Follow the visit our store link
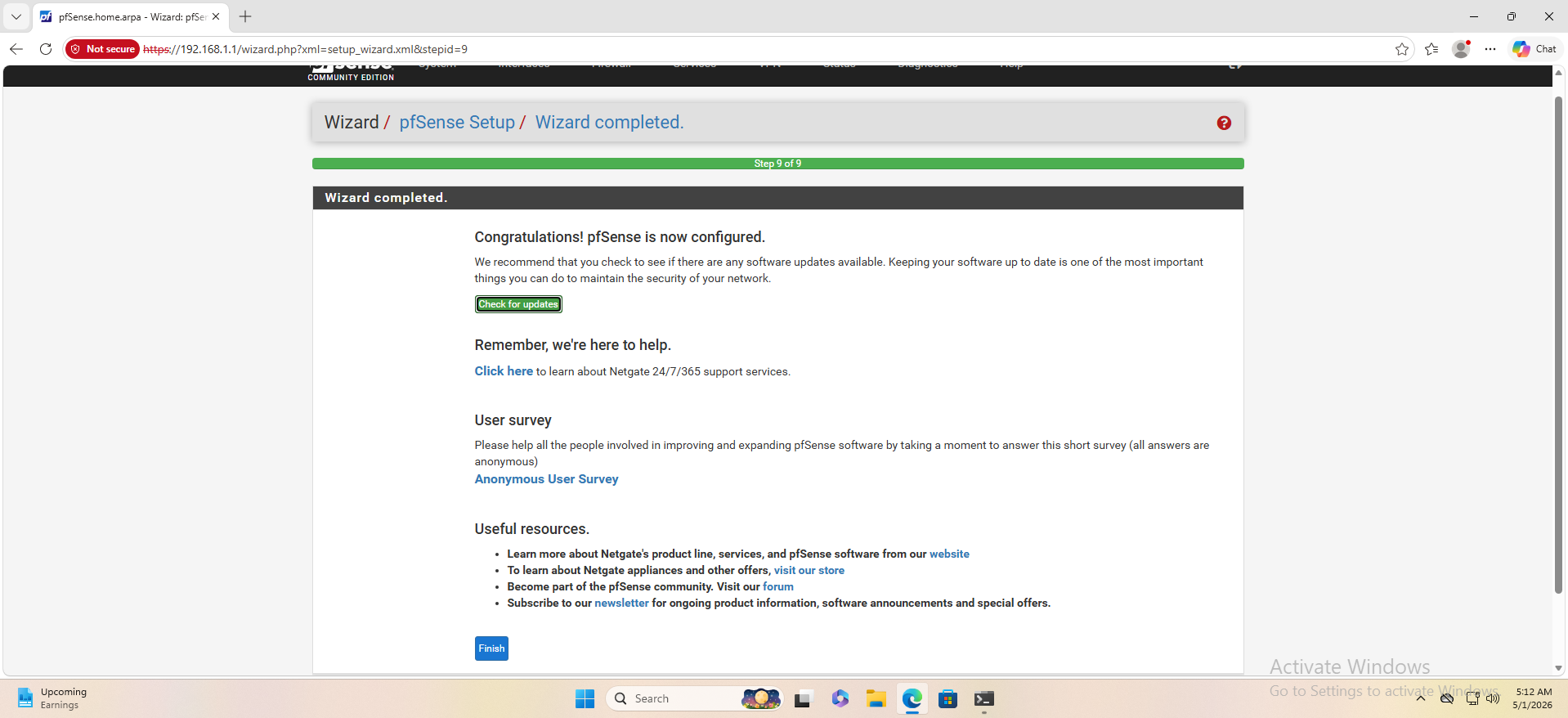The height and width of the screenshot is (718, 1568). pos(809,570)
